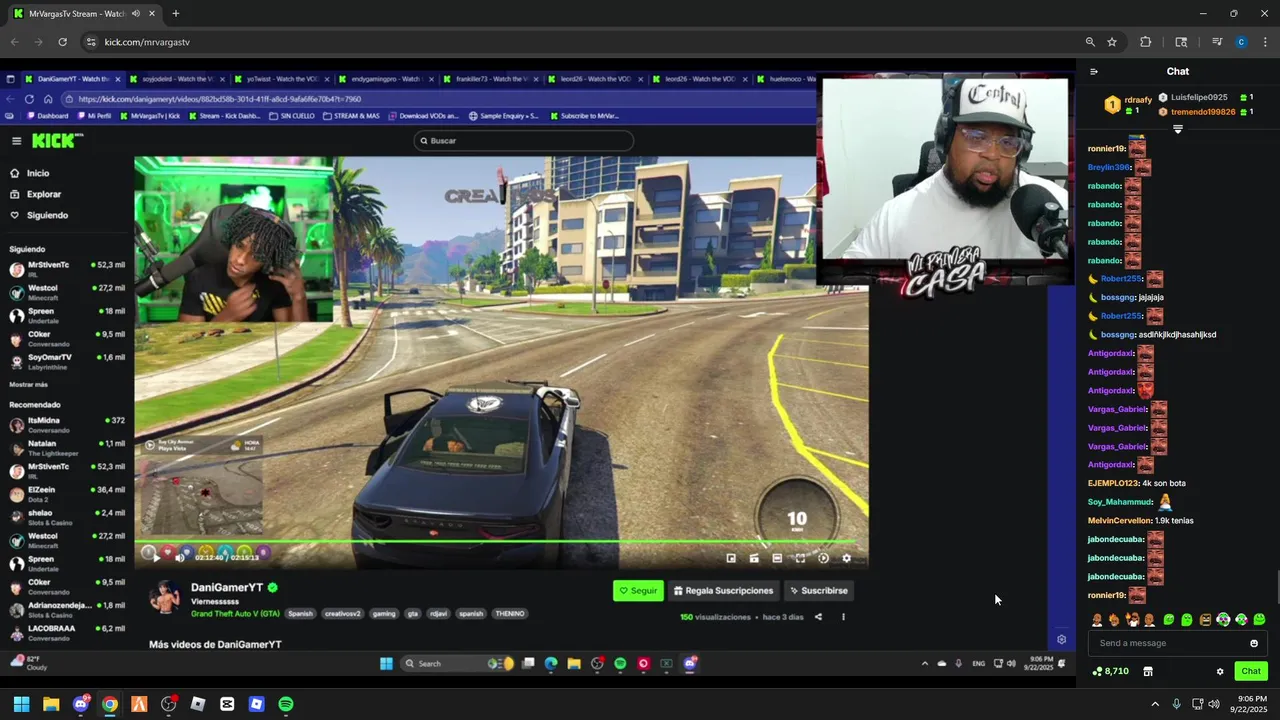The height and width of the screenshot is (720, 1280).
Task: Click the hamburger menu beside Kick logo
Action: pyautogui.click(x=16, y=141)
